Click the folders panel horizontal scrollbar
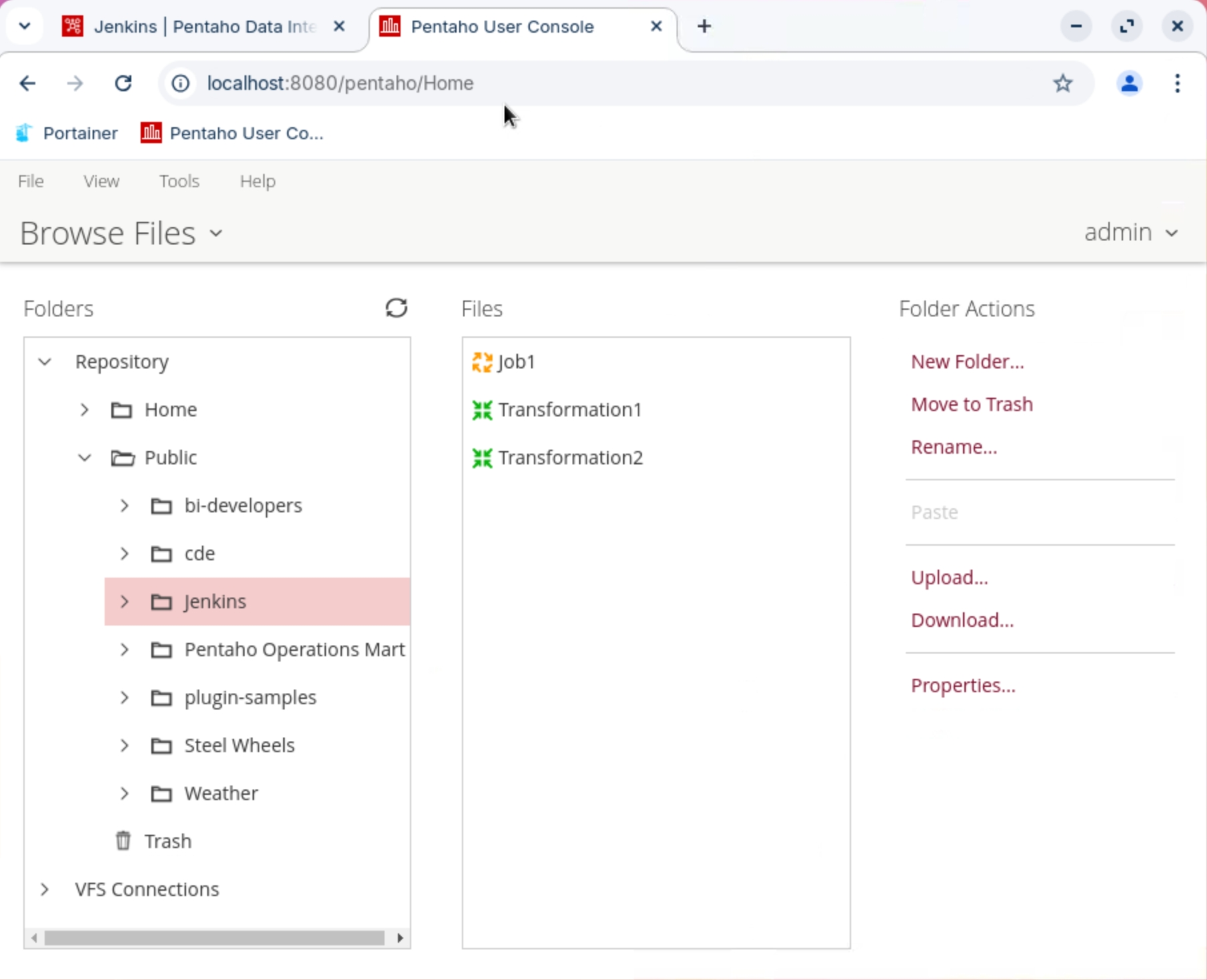This screenshot has height=980, width=1207. click(215, 938)
